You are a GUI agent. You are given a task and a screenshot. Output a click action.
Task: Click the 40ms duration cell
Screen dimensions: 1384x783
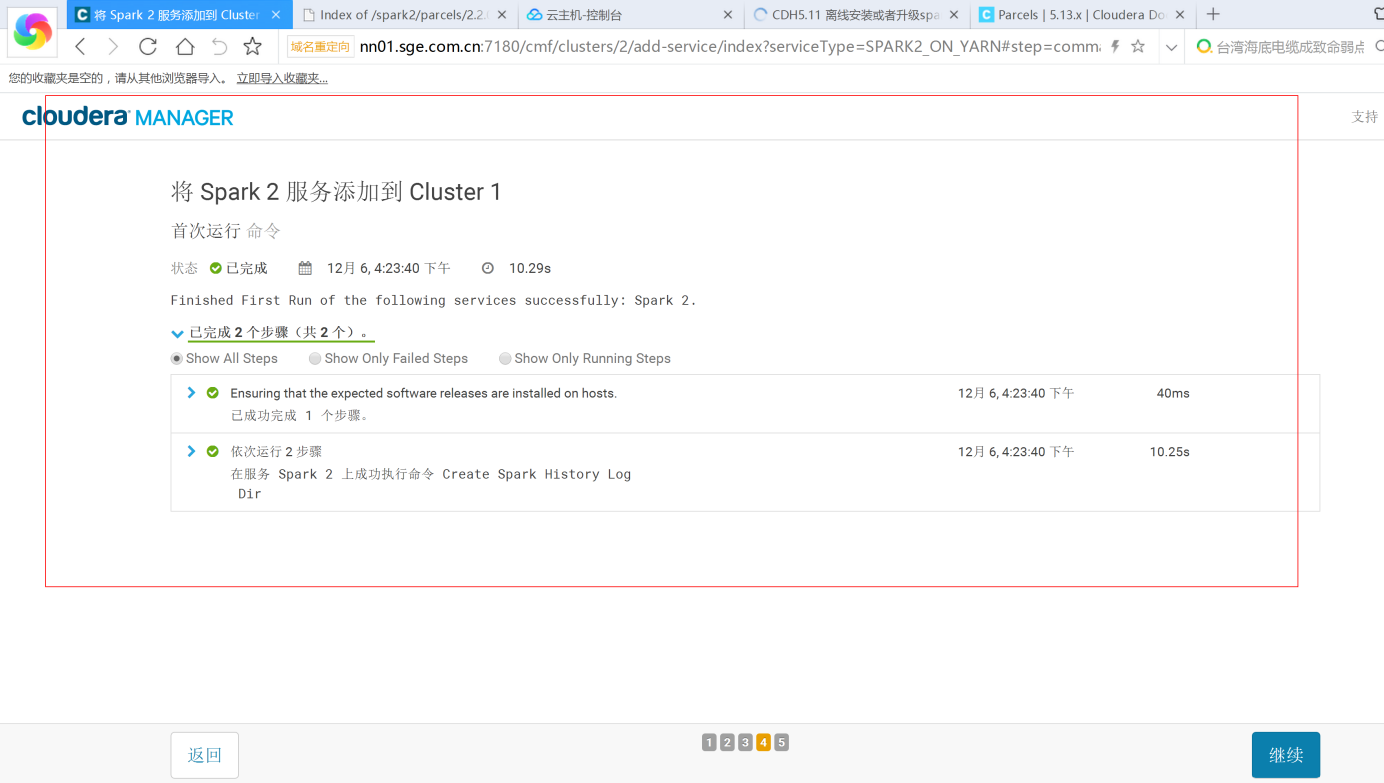(1173, 393)
